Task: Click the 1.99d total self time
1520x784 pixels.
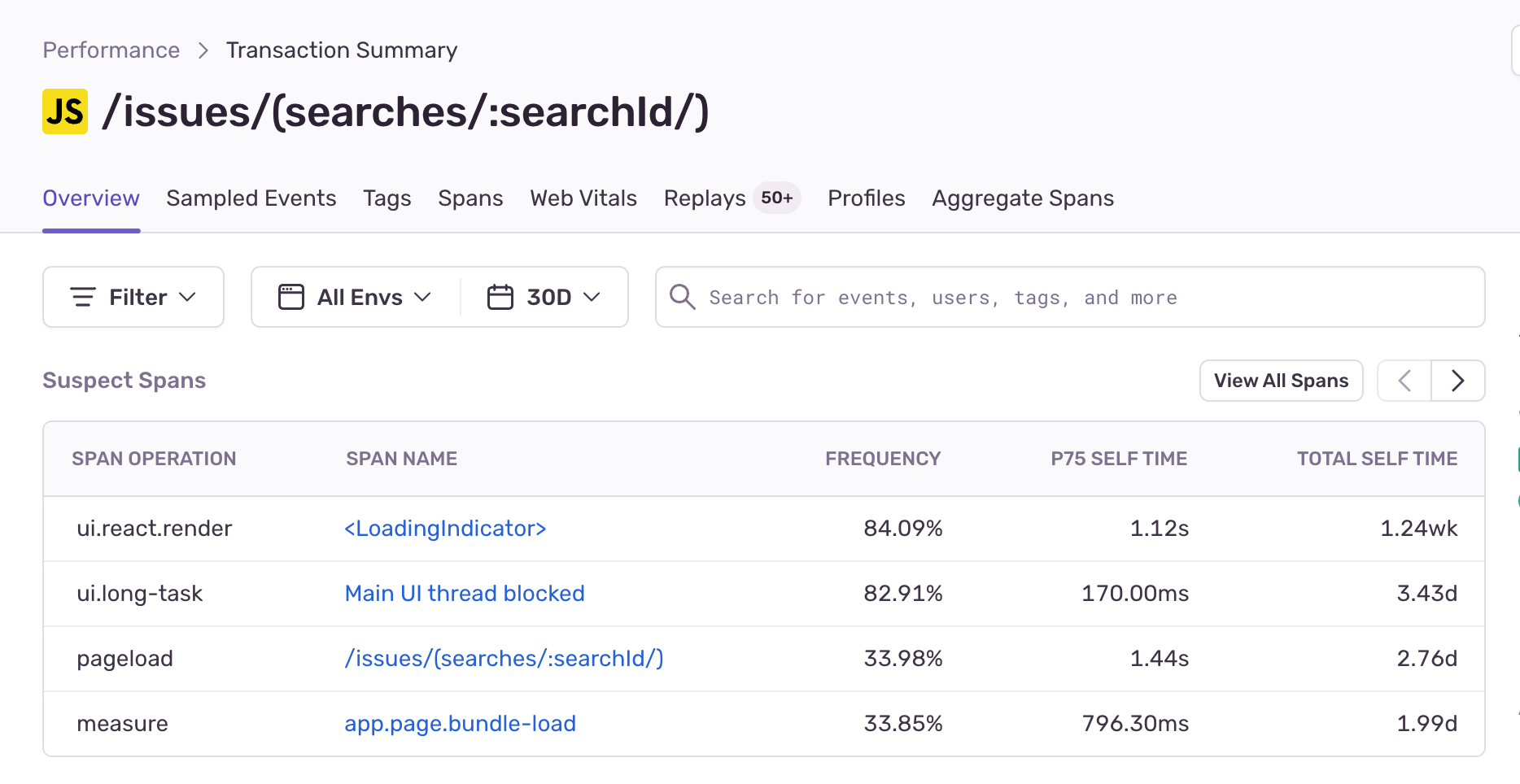Action: click(1427, 724)
